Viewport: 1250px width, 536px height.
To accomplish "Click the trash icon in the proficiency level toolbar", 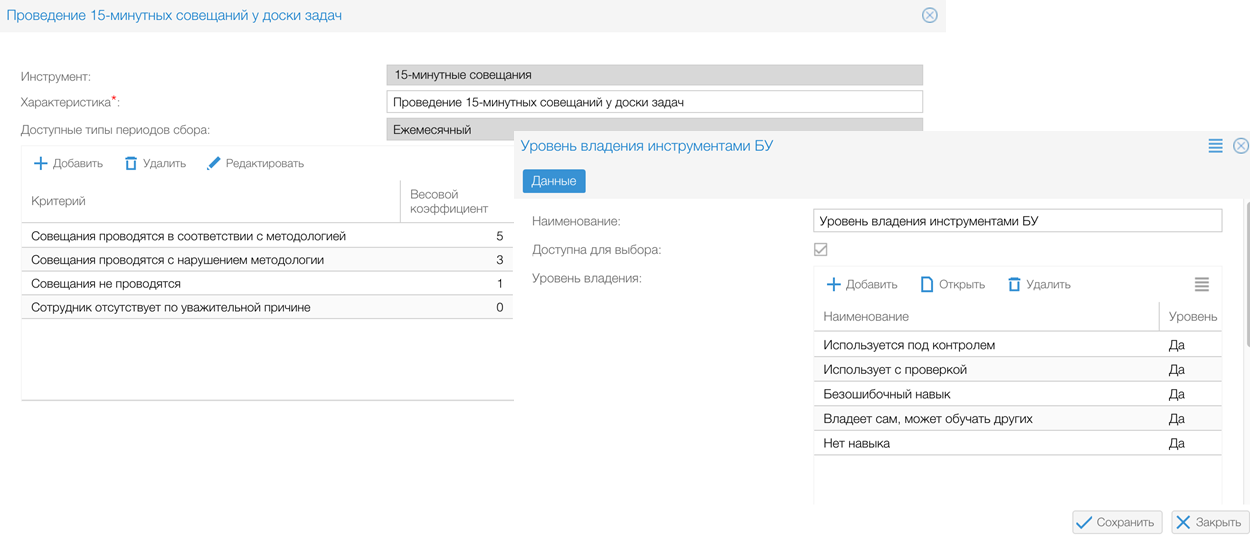I will click(1014, 285).
